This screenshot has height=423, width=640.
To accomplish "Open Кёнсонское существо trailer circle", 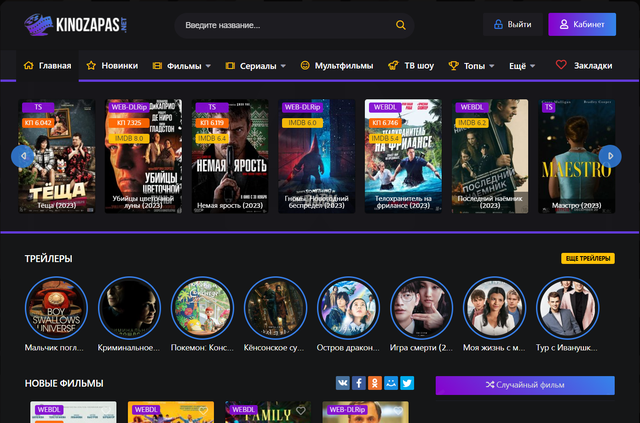I will 276,308.
